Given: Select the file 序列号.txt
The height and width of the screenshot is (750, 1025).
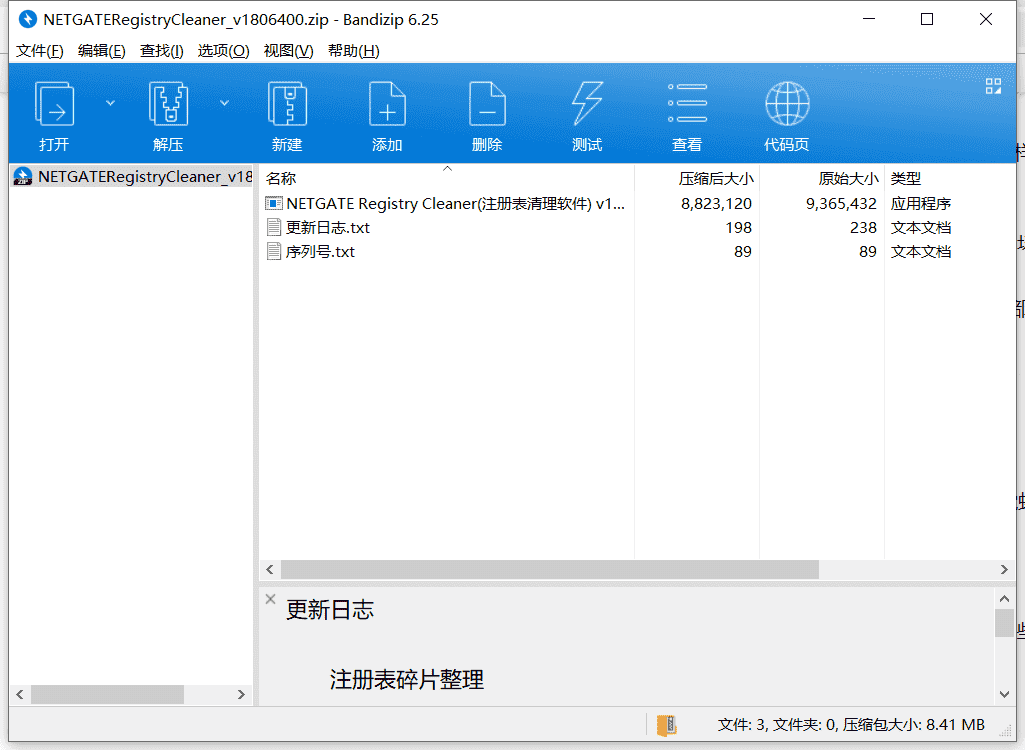Looking at the screenshot, I should click(x=320, y=252).
